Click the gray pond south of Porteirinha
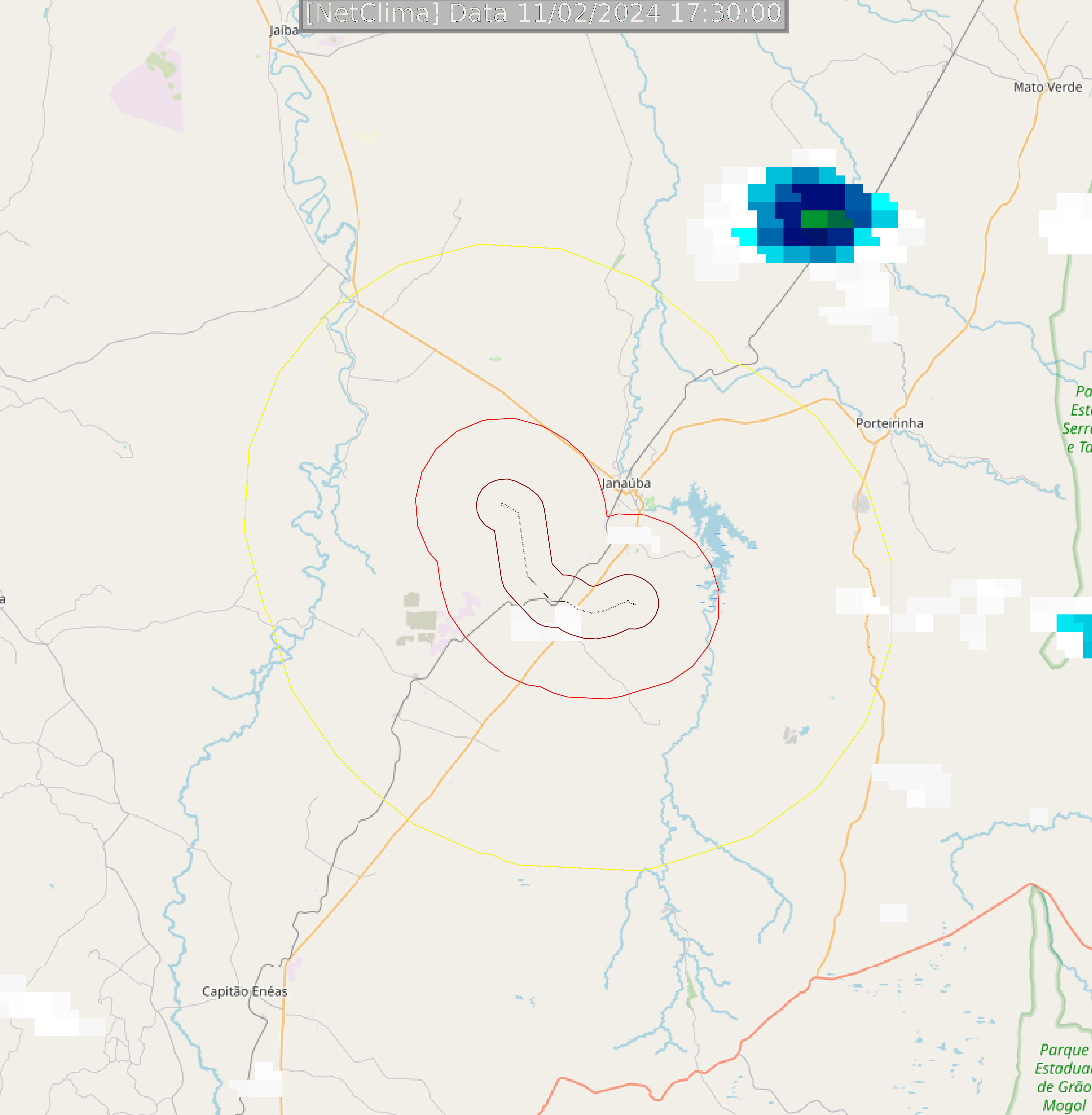This screenshot has height=1115, width=1092. [860, 504]
